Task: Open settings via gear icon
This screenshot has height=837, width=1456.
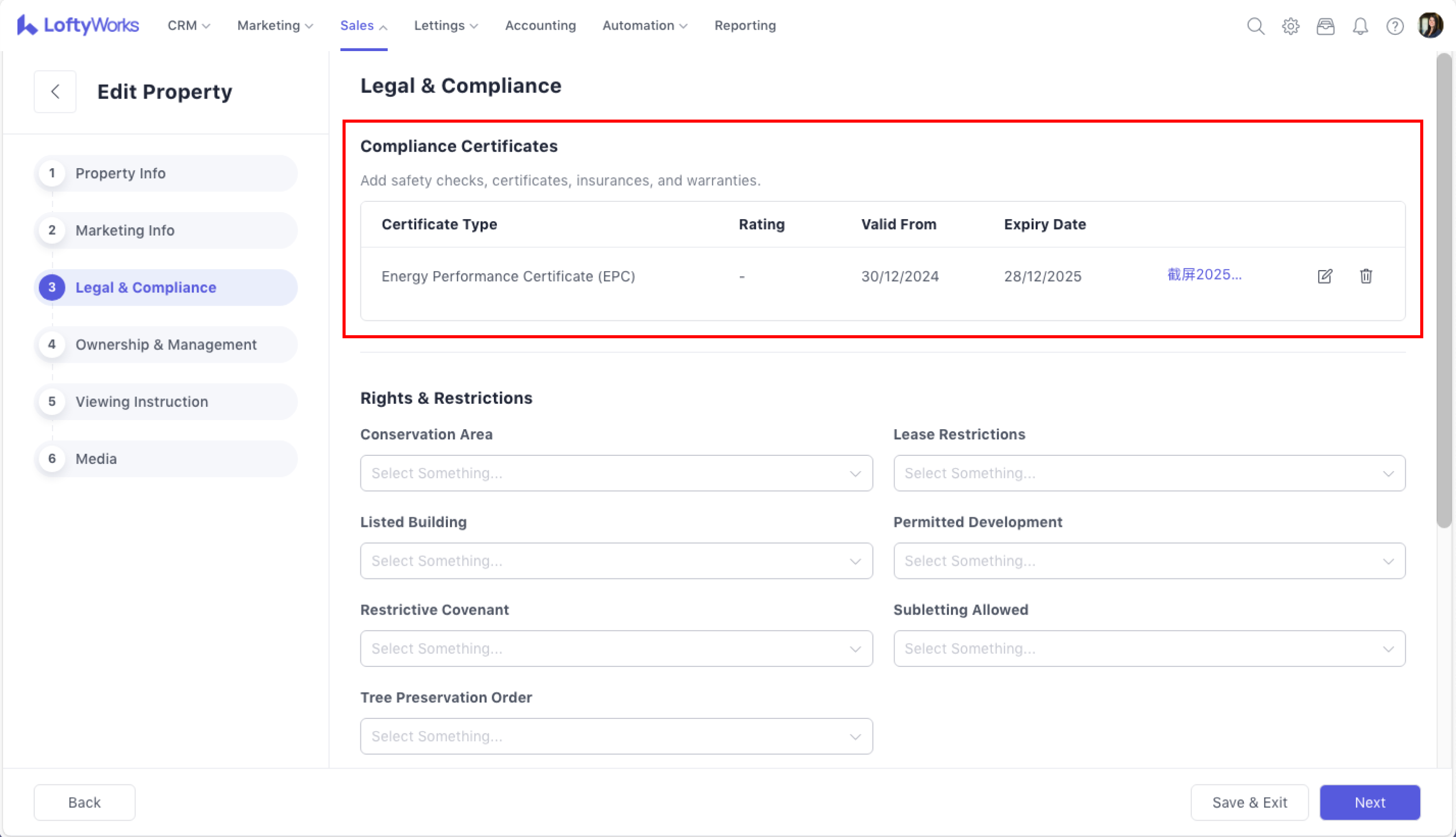Action: [x=1290, y=26]
